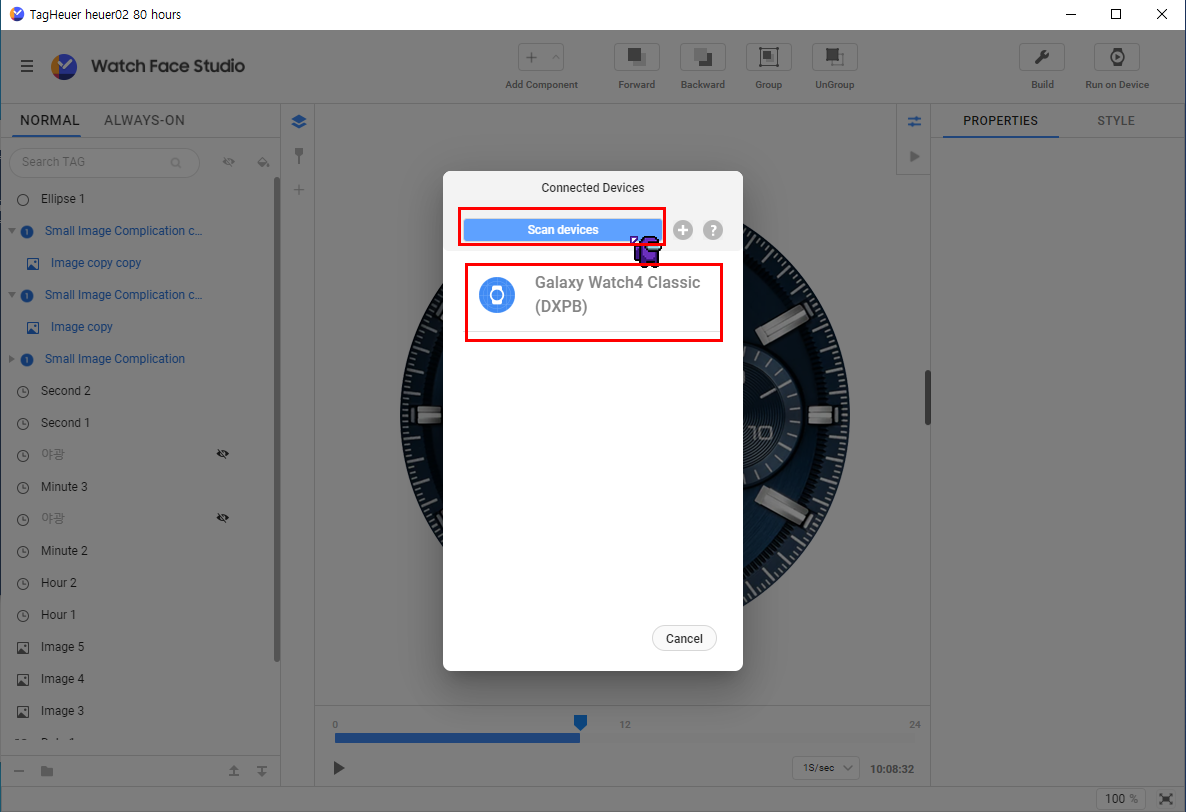The width and height of the screenshot is (1186, 812).
Task: Open the hamburger main menu
Action: point(27,67)
